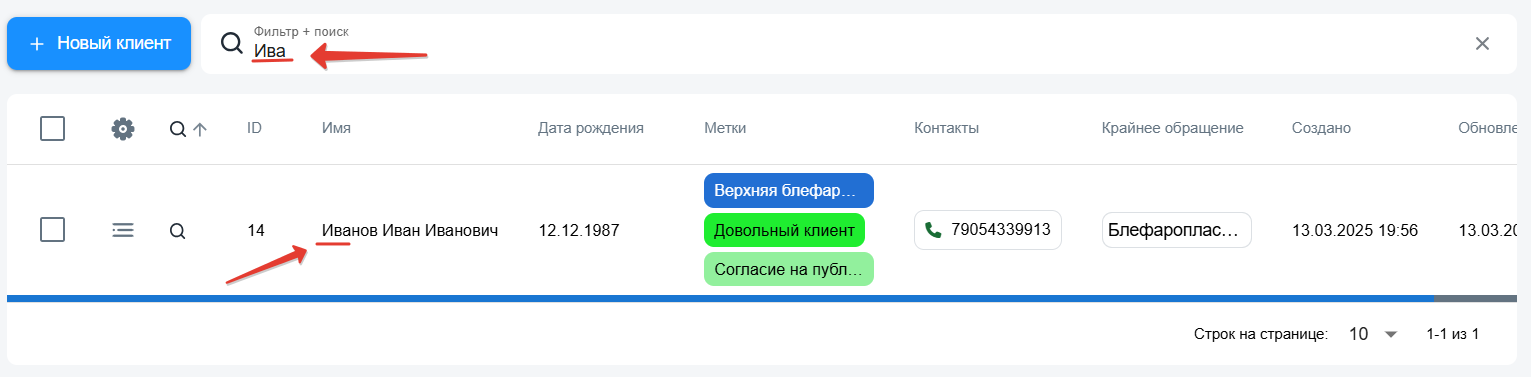Click the sort arrow next to header magnifier
This screenshot has width=1531, height=377.
tap(200, 129)
